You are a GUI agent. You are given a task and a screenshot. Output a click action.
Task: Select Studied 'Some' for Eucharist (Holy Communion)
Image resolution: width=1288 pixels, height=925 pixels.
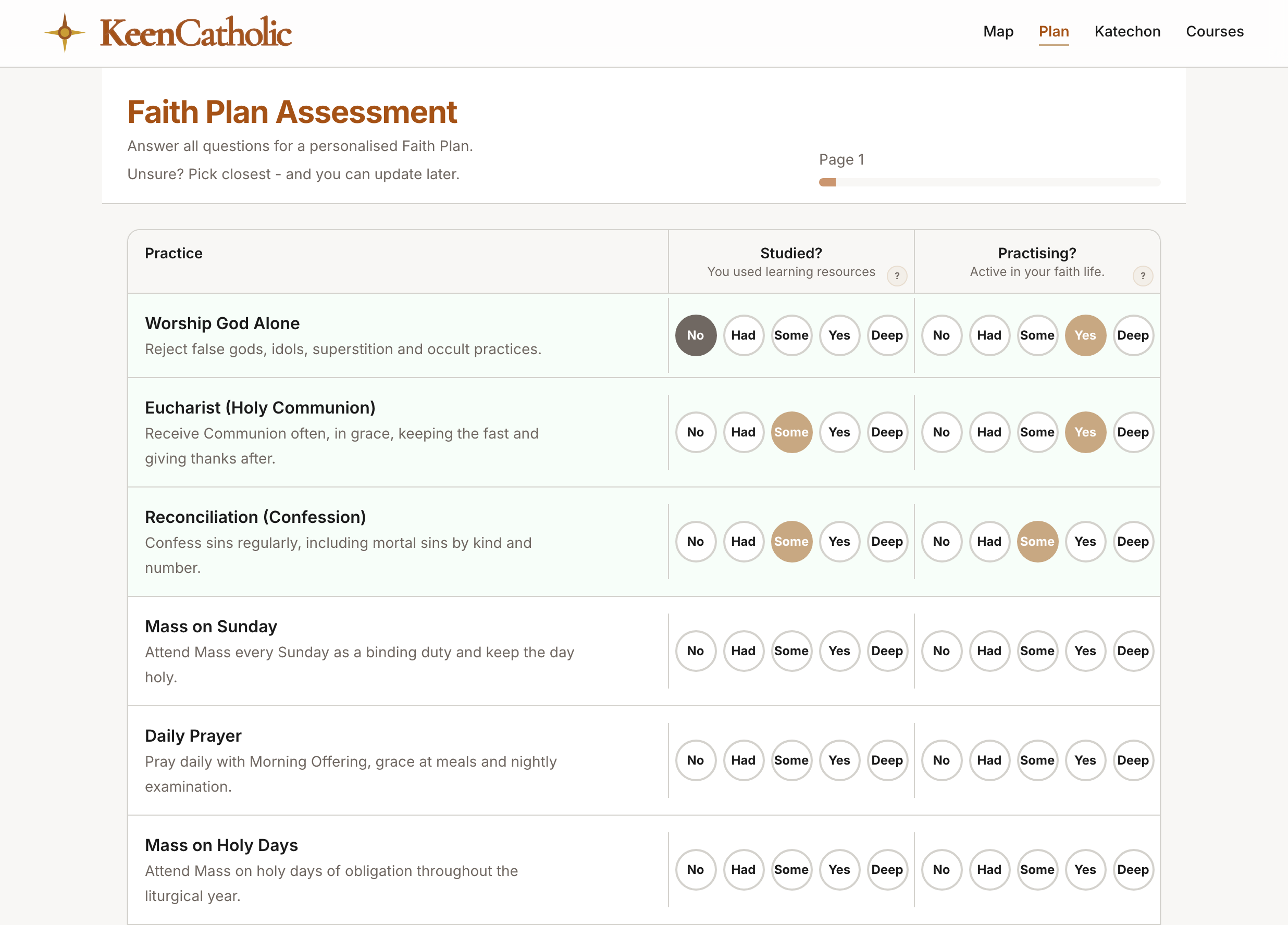pos(791,432)
